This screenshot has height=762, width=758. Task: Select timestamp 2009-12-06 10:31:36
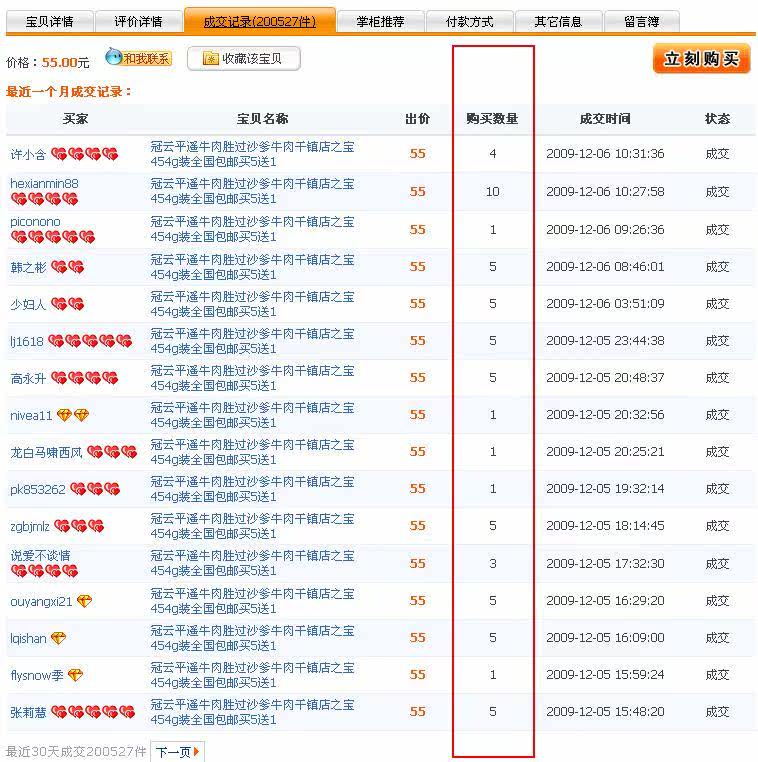(x=605, y=154)
